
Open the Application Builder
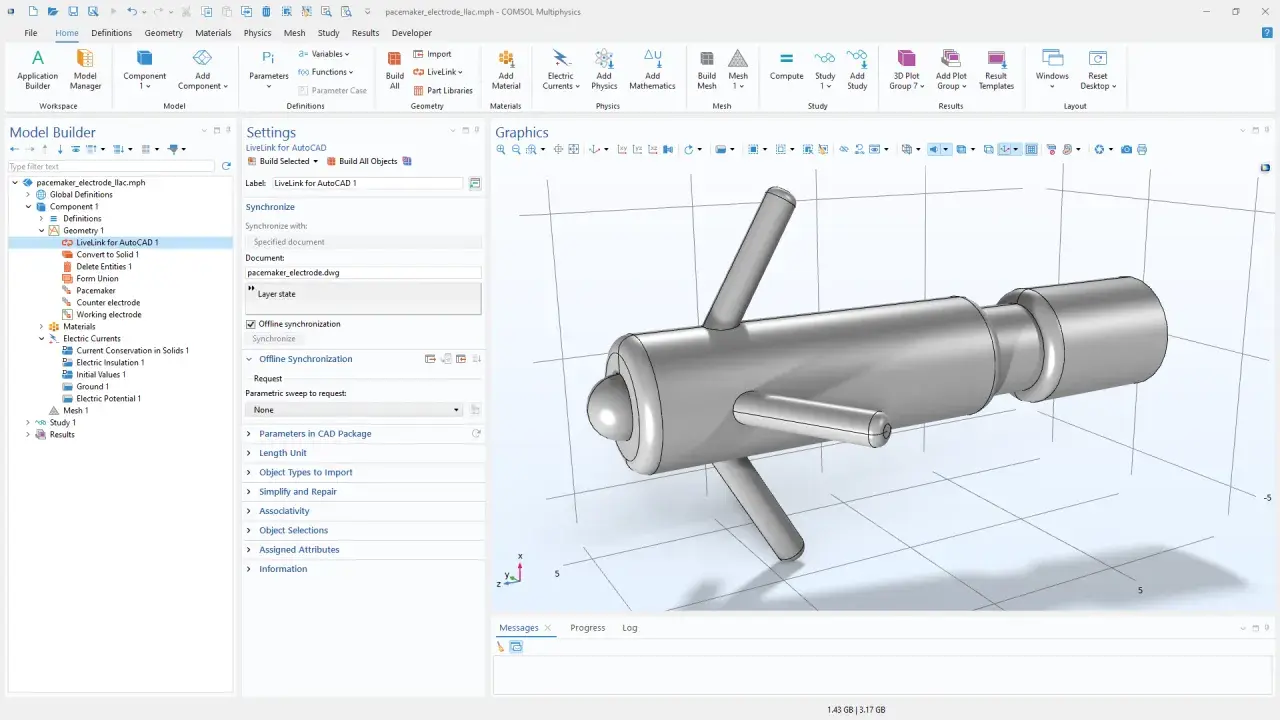[38, 69]
